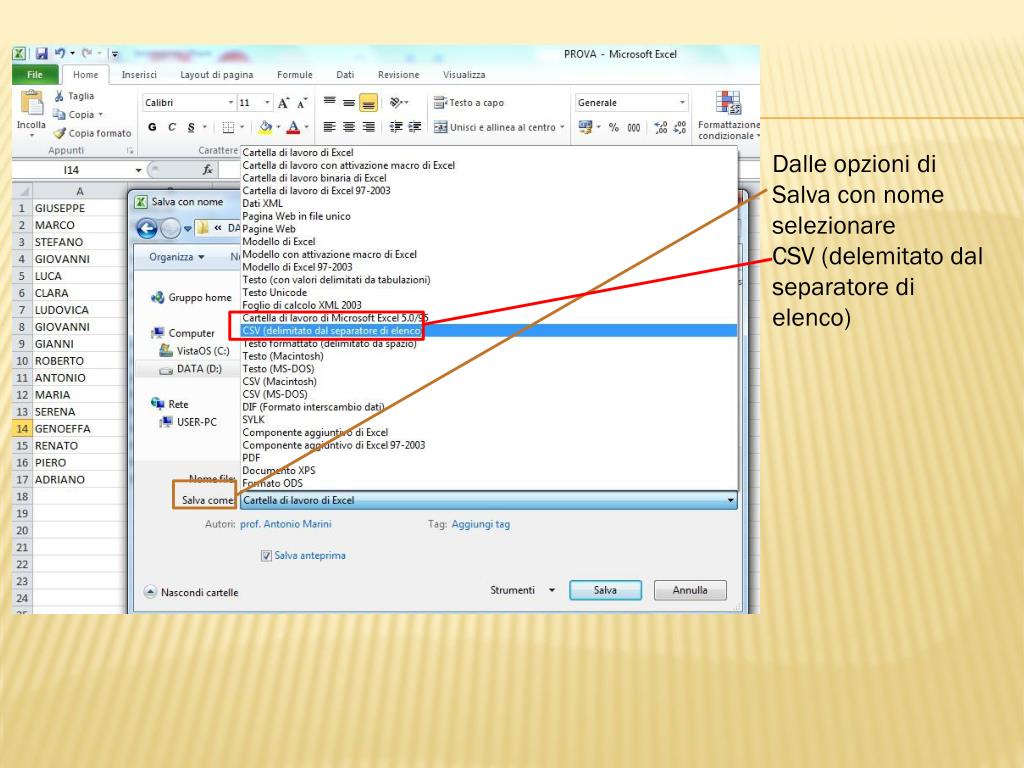Switch to Layout di pagina tab
Image resolution: width=1024 pixels, height=768 pixels.
tap(216, 74)
